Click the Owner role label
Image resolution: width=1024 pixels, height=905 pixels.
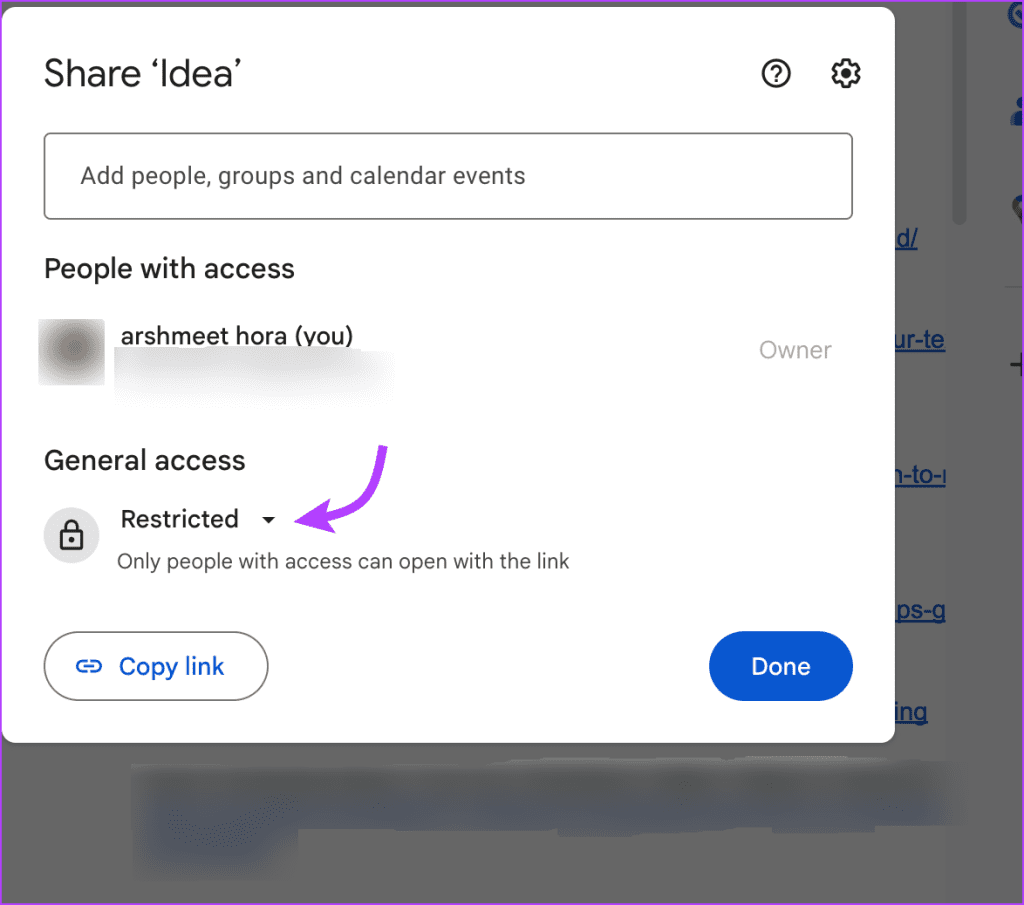tap(795, 350)
